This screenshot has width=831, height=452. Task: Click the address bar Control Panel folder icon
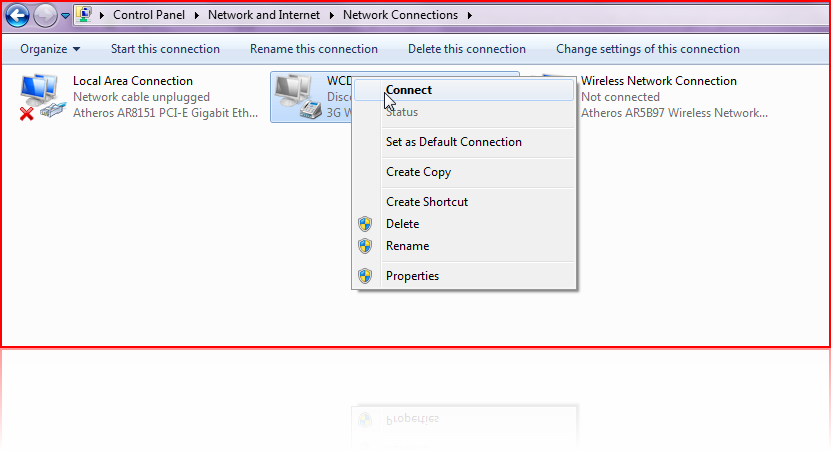pyautogui.click(x=84, y=15)
